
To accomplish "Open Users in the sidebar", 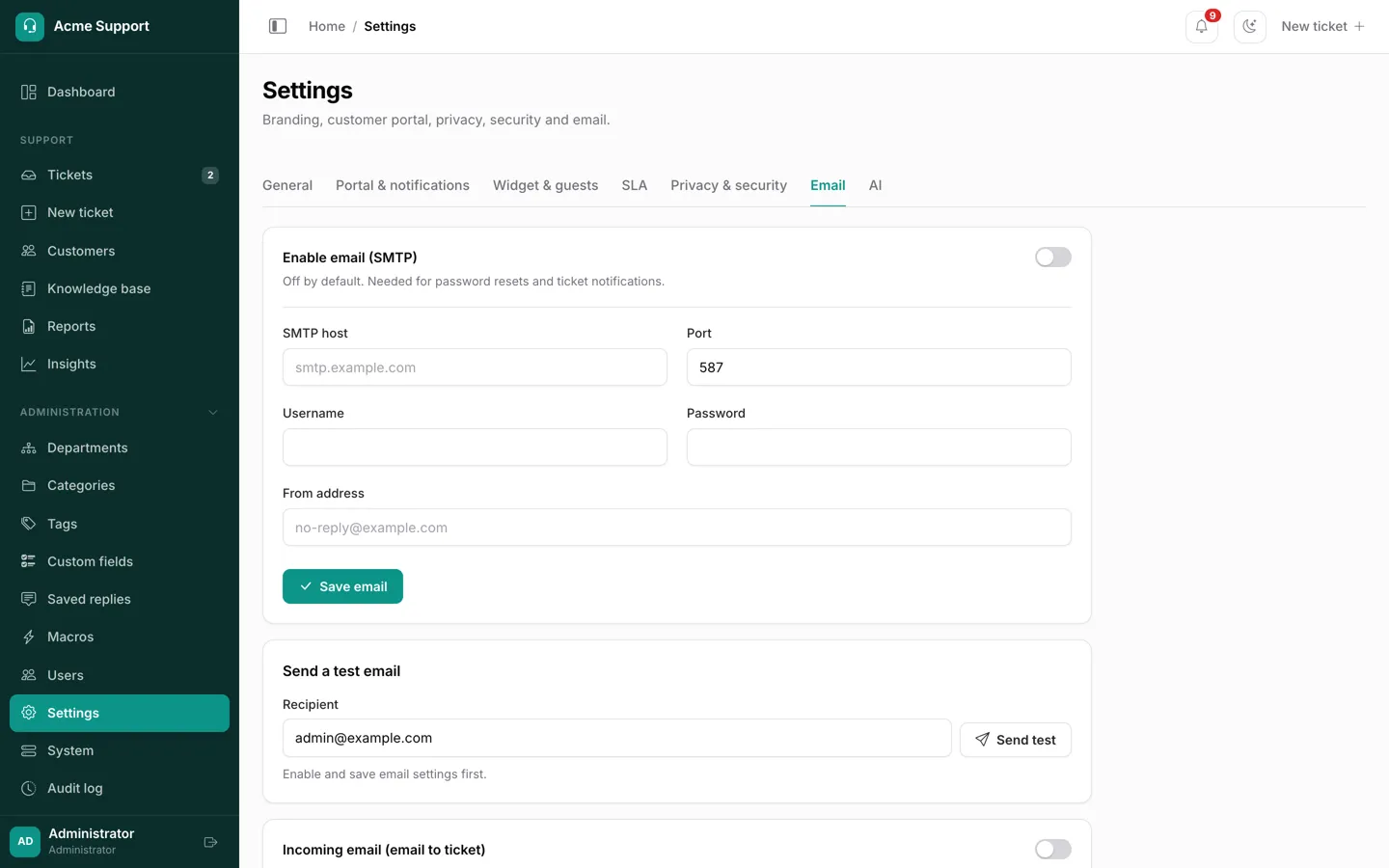I will (x=120, y=675).
